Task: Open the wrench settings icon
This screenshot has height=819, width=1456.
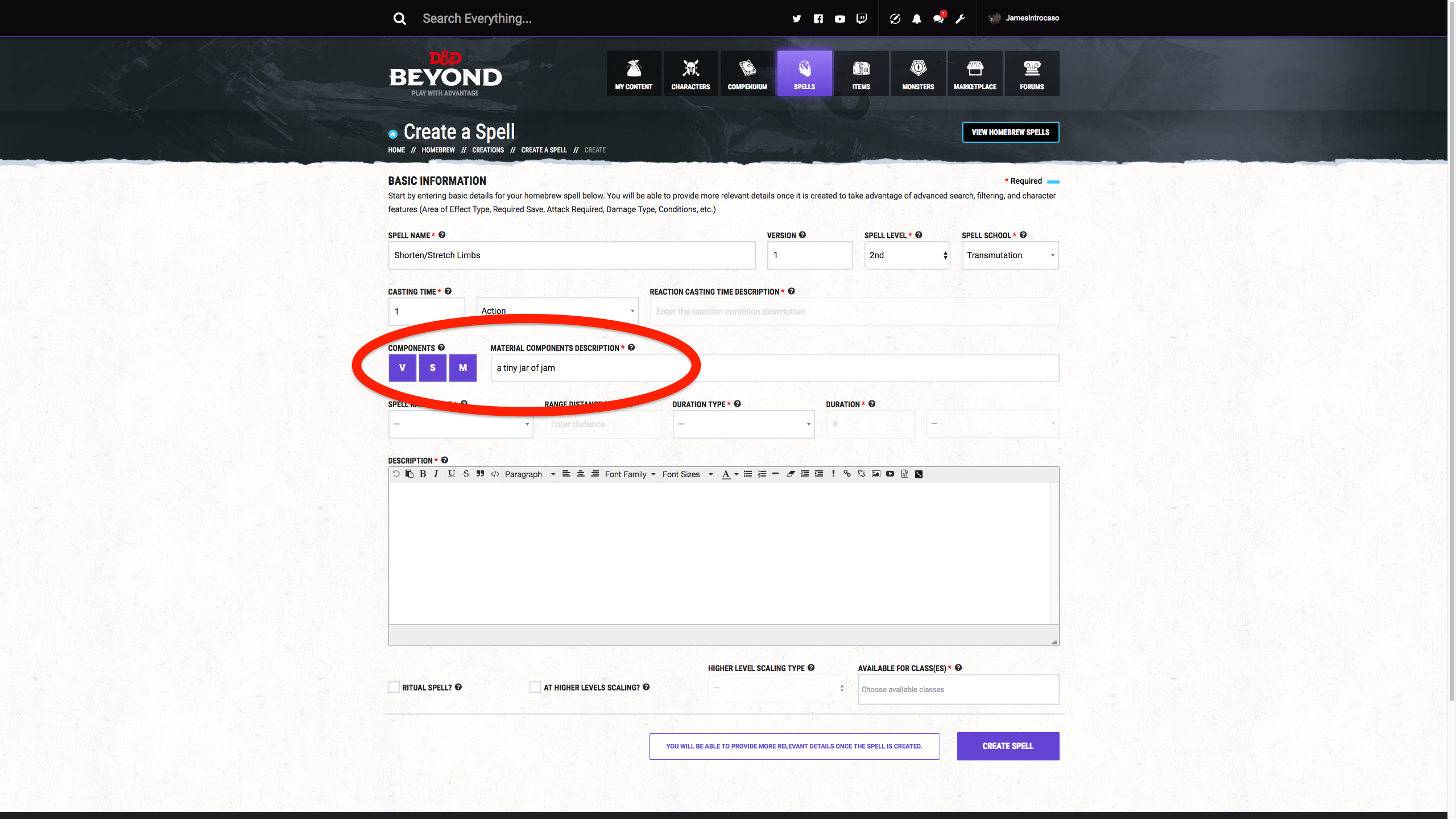Action: point(960,18)
